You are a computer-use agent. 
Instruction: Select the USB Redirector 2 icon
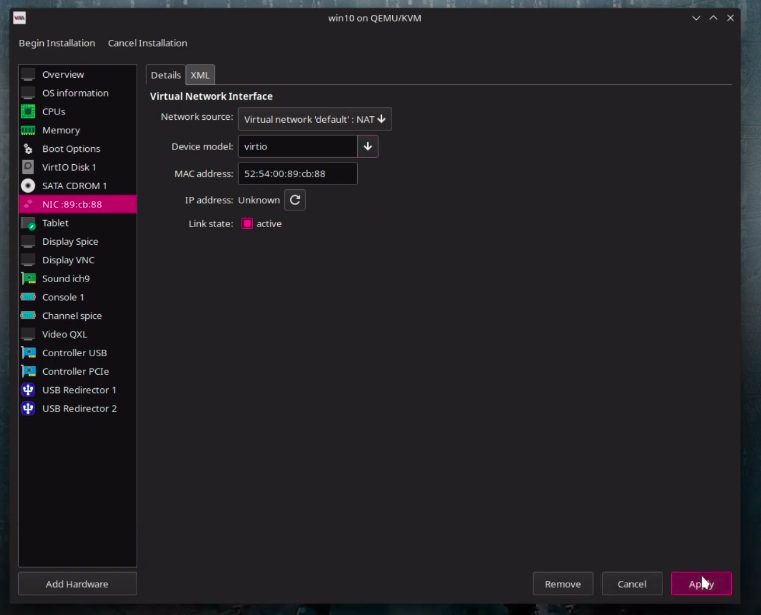28,409
